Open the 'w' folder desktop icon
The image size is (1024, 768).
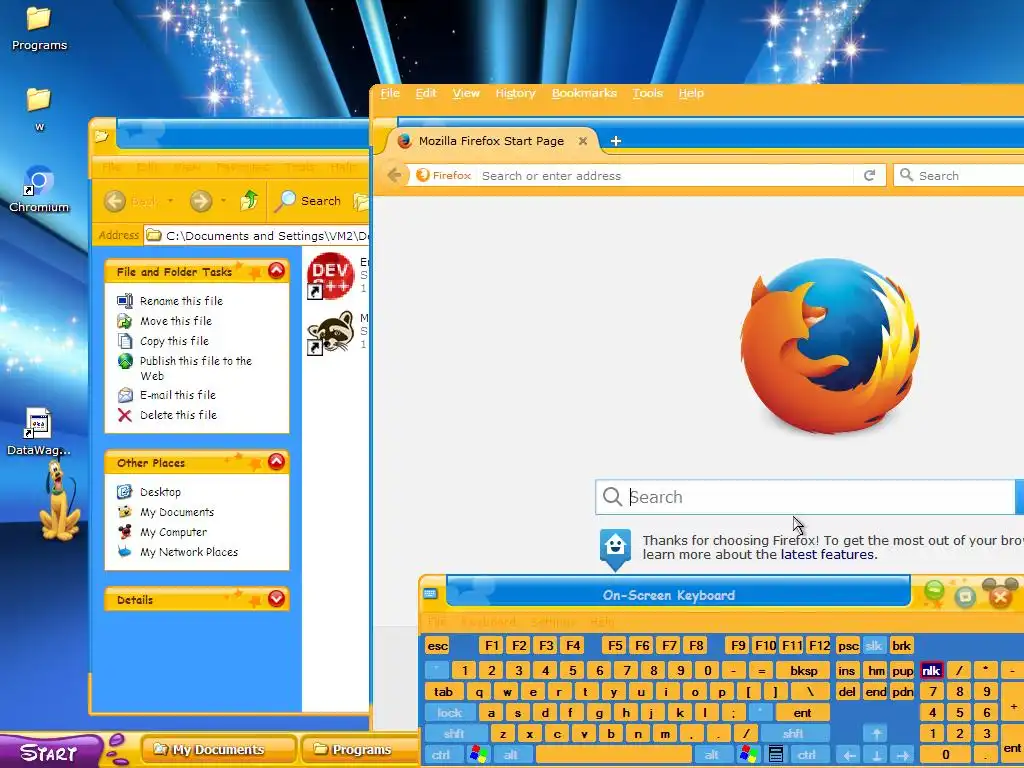click(x=39, y=108)
